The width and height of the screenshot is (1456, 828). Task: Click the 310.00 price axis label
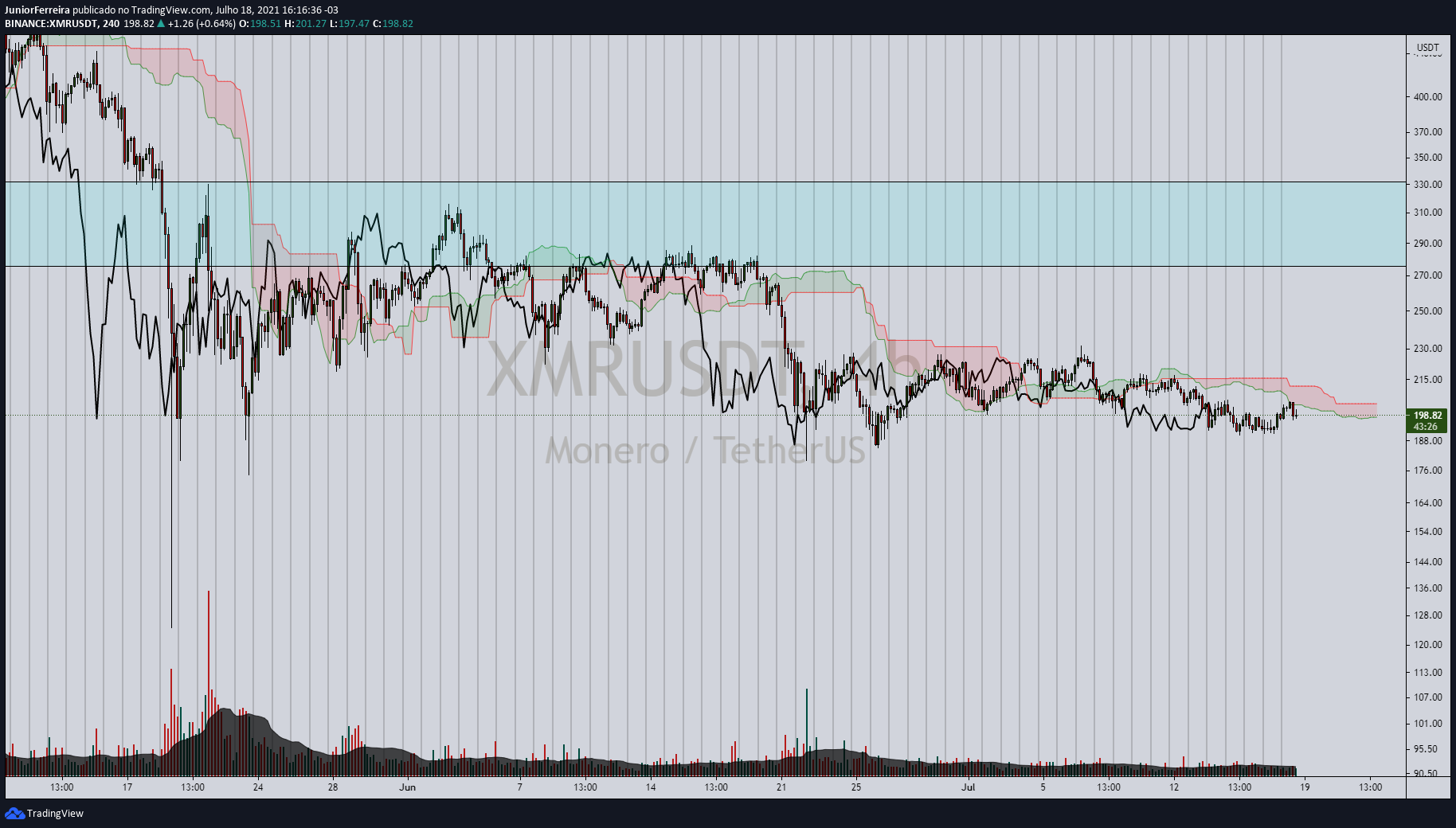[x=1427, y=213]
